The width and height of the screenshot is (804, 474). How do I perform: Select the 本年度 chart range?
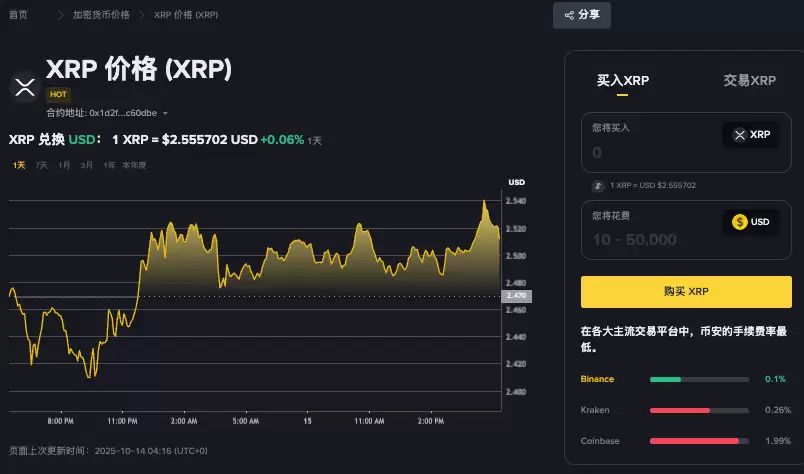coord(134,165)
